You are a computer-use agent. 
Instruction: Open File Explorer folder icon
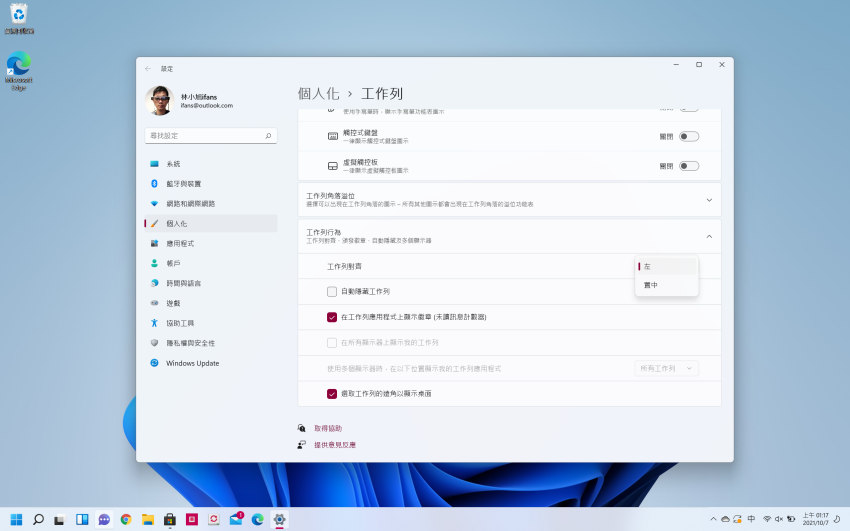[147, 520]
